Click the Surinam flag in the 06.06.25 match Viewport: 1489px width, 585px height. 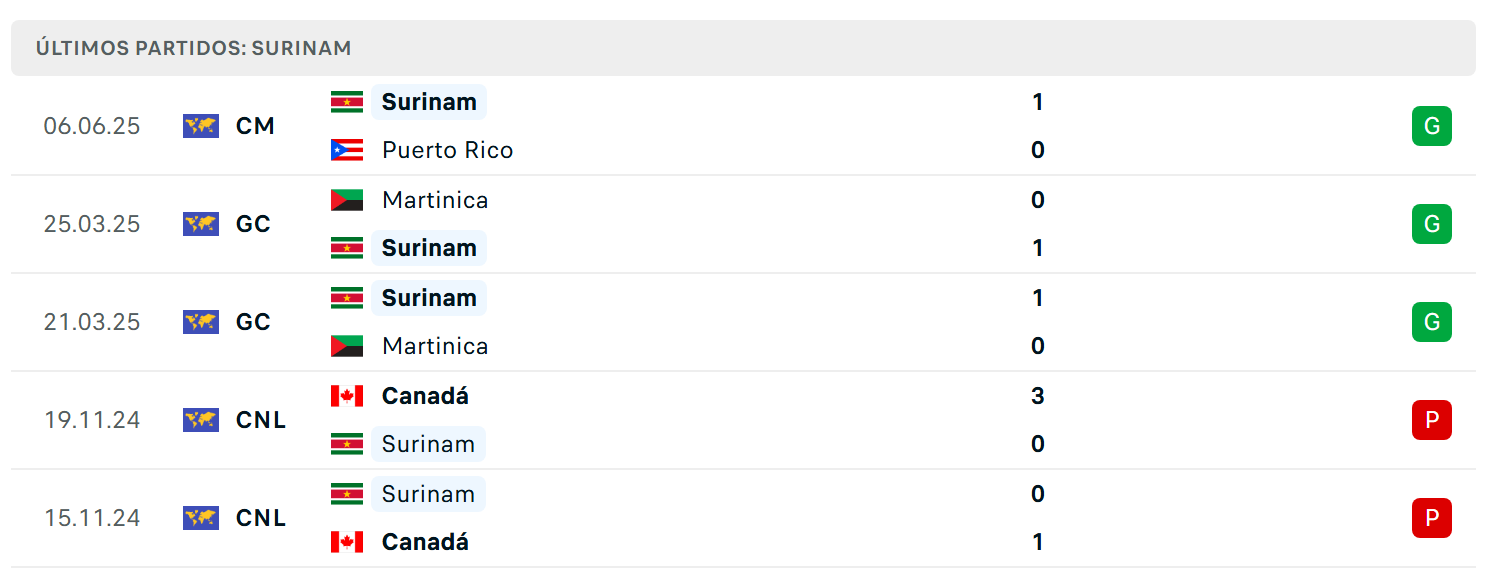(x=347, y=102)
